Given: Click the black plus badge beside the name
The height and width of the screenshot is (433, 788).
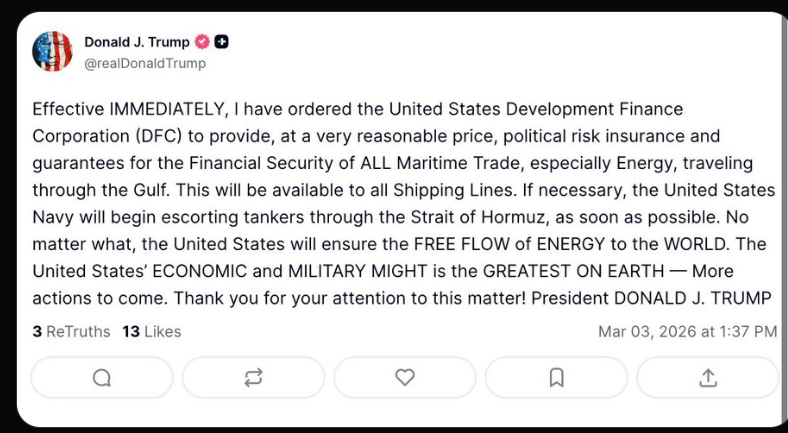Looking at the screenshot, I should (222, 42).
